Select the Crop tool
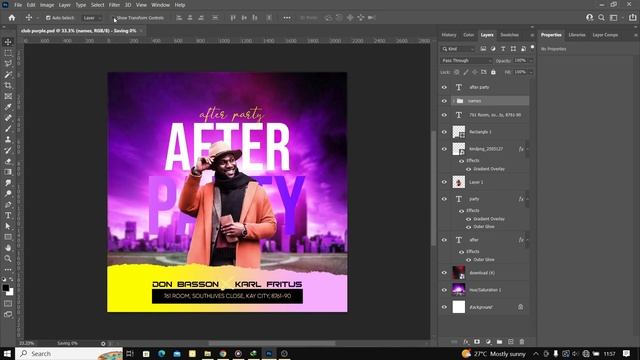Image resolution: width=640 pixels, height=360 pixels. (x=8, y=85)
